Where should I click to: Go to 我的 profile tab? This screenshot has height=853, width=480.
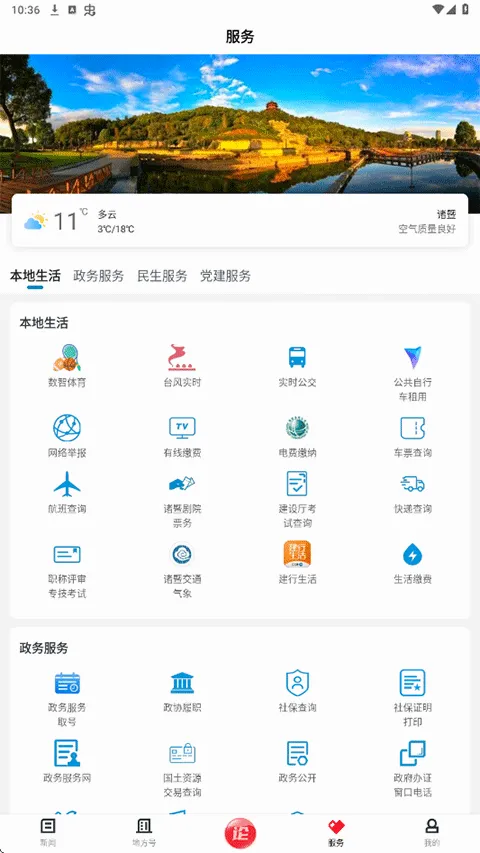point(432,833)
